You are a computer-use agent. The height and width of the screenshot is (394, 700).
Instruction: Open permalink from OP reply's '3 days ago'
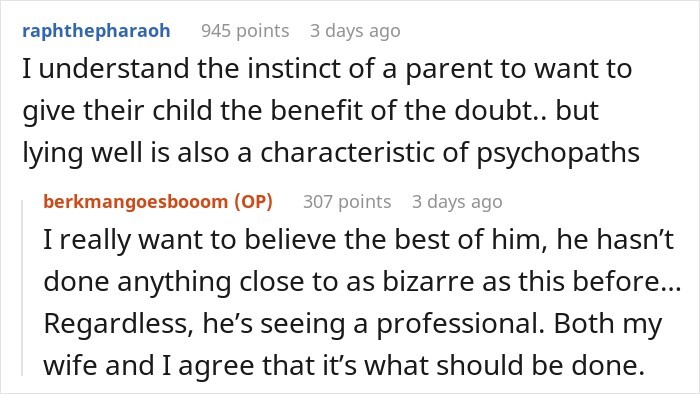pos(457,202)
